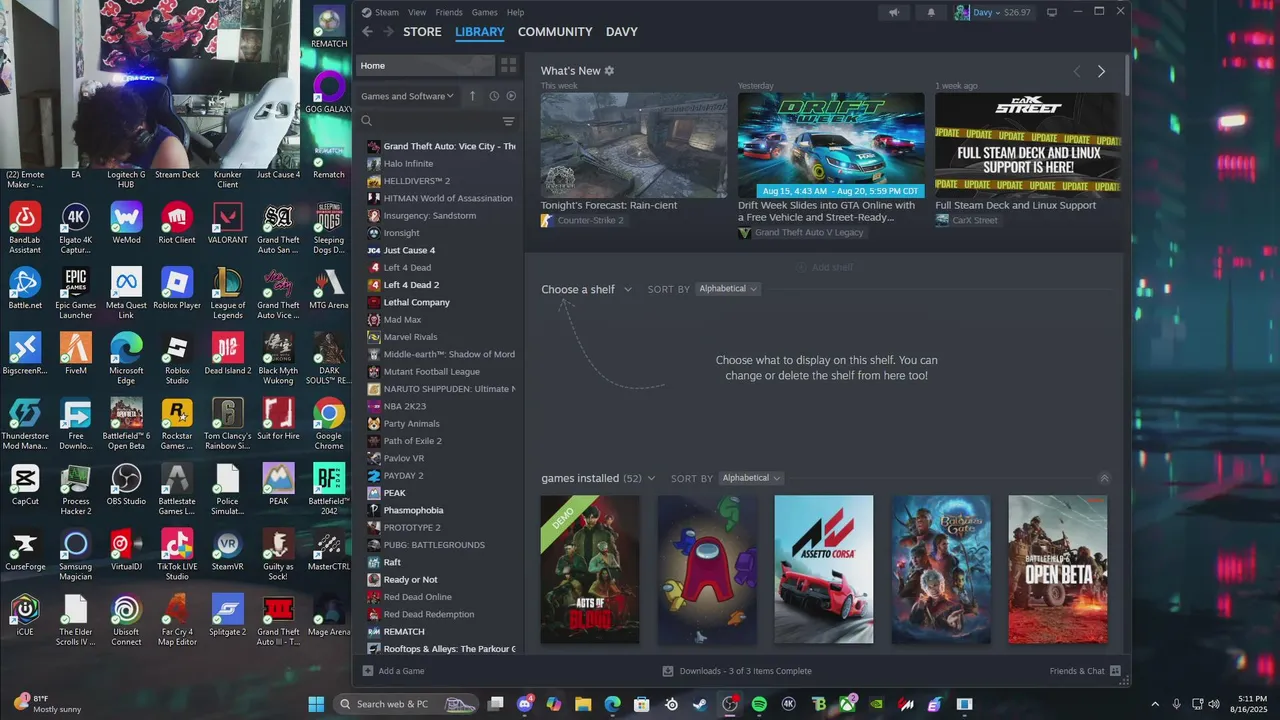Click the library search field

click(430, 121)
